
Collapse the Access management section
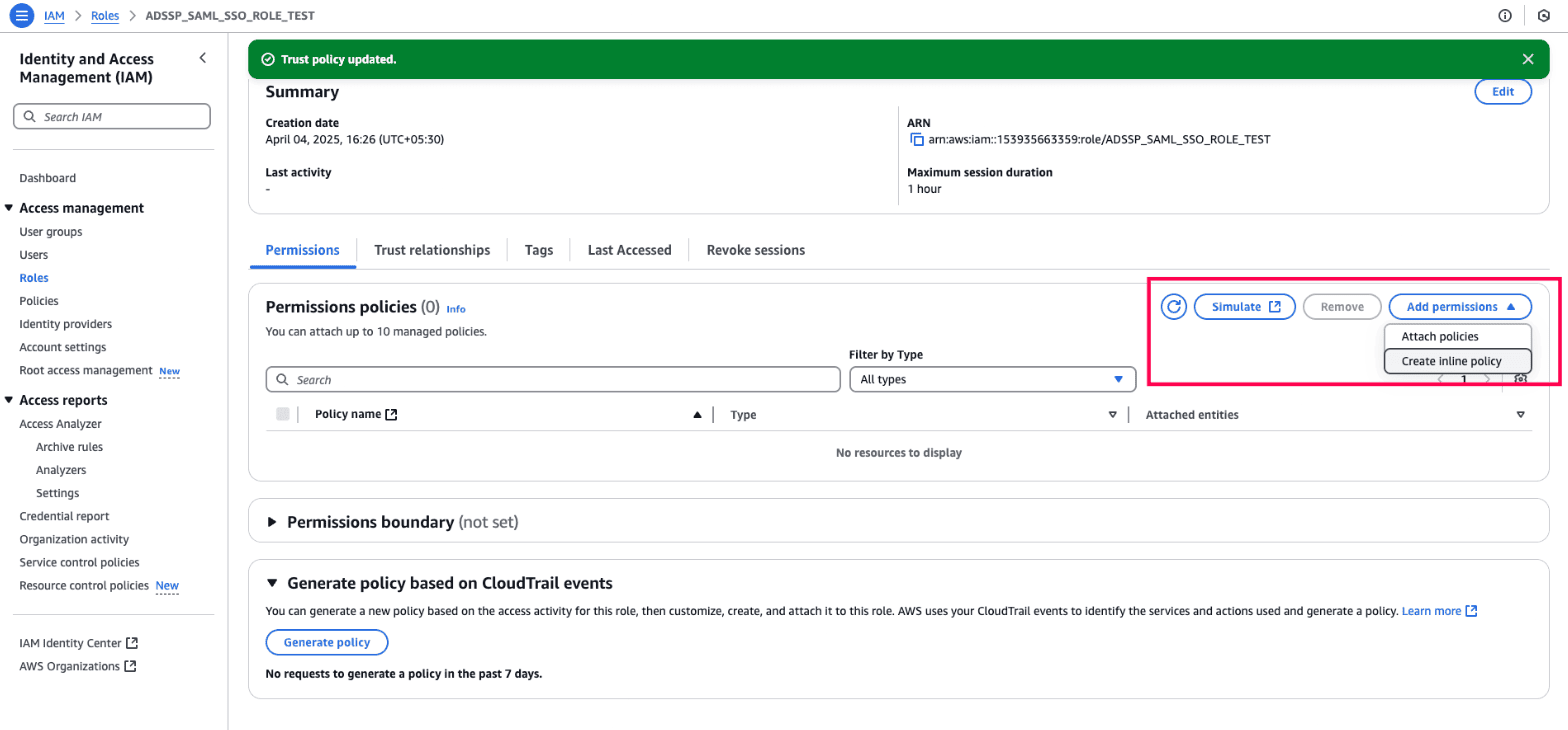click(9, 208)
